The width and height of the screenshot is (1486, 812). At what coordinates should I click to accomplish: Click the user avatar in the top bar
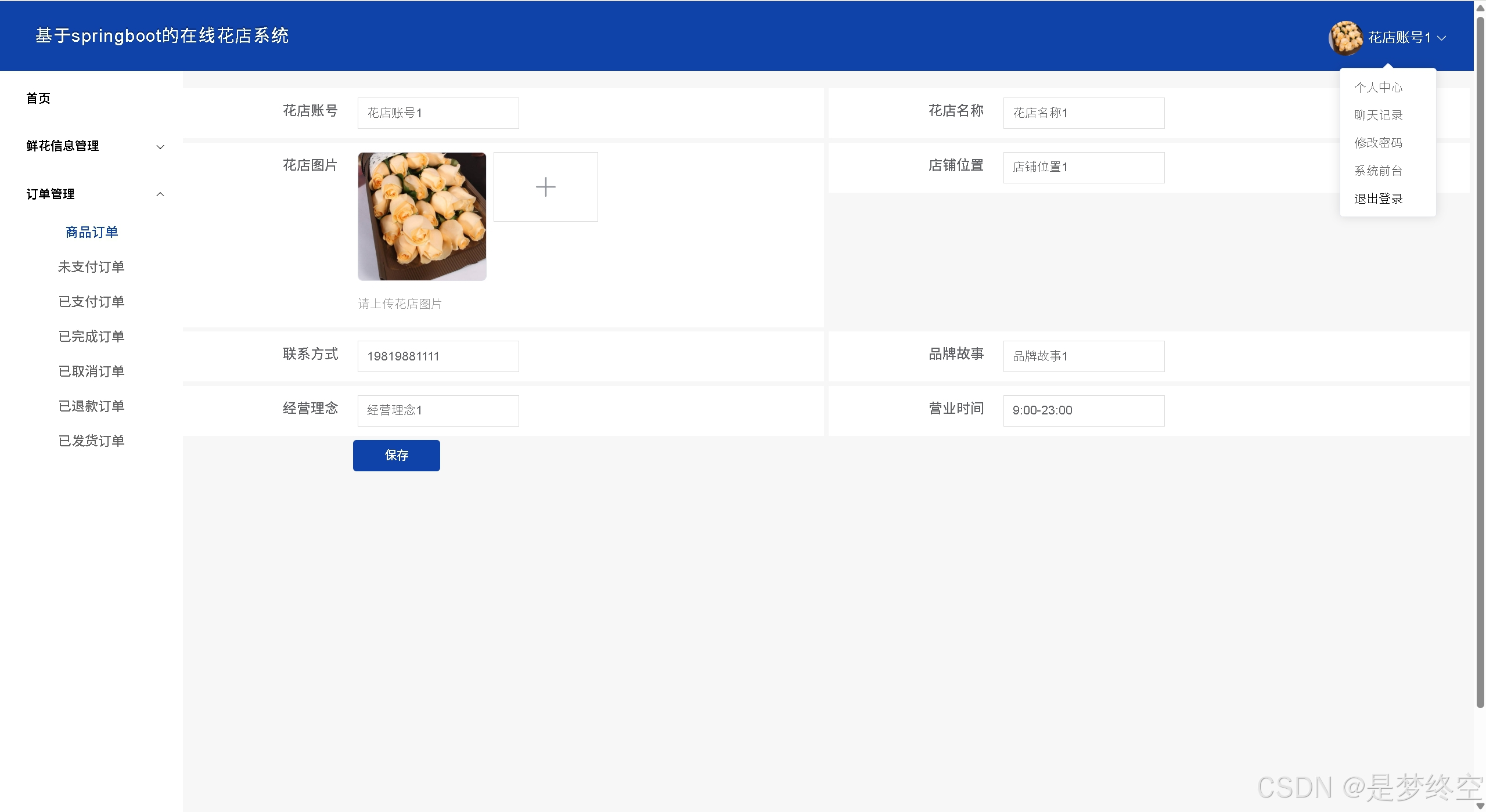coord(1345,37)
